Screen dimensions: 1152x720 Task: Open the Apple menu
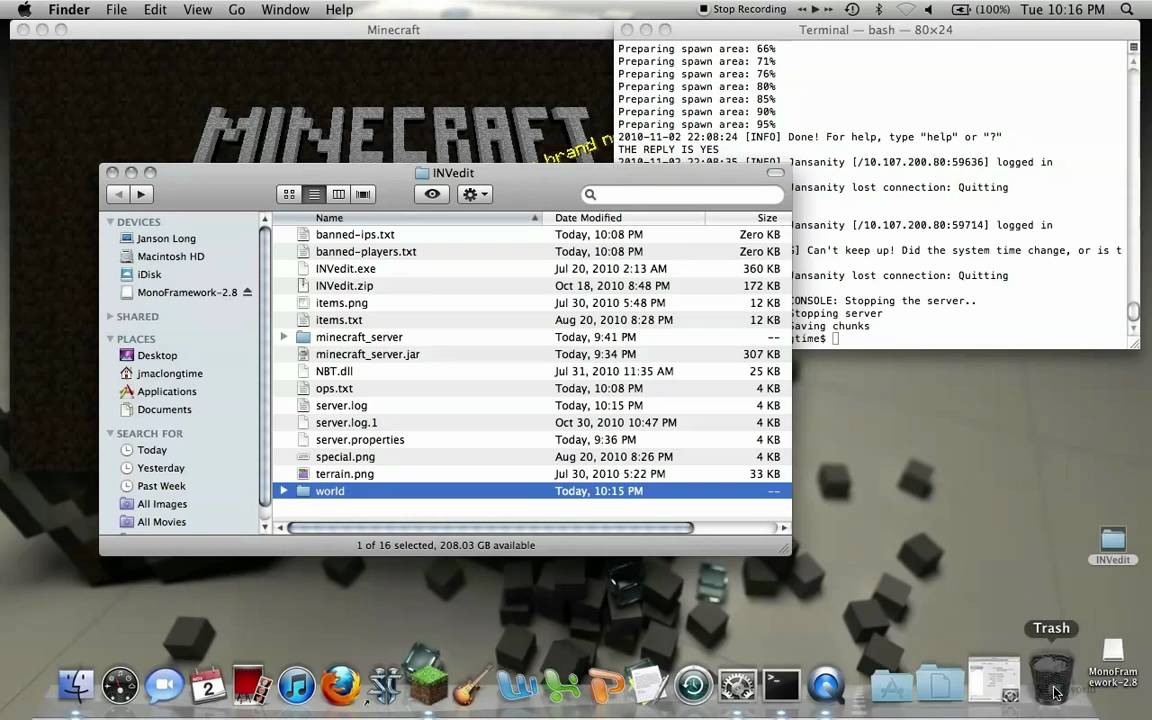[x=24, y=10]
